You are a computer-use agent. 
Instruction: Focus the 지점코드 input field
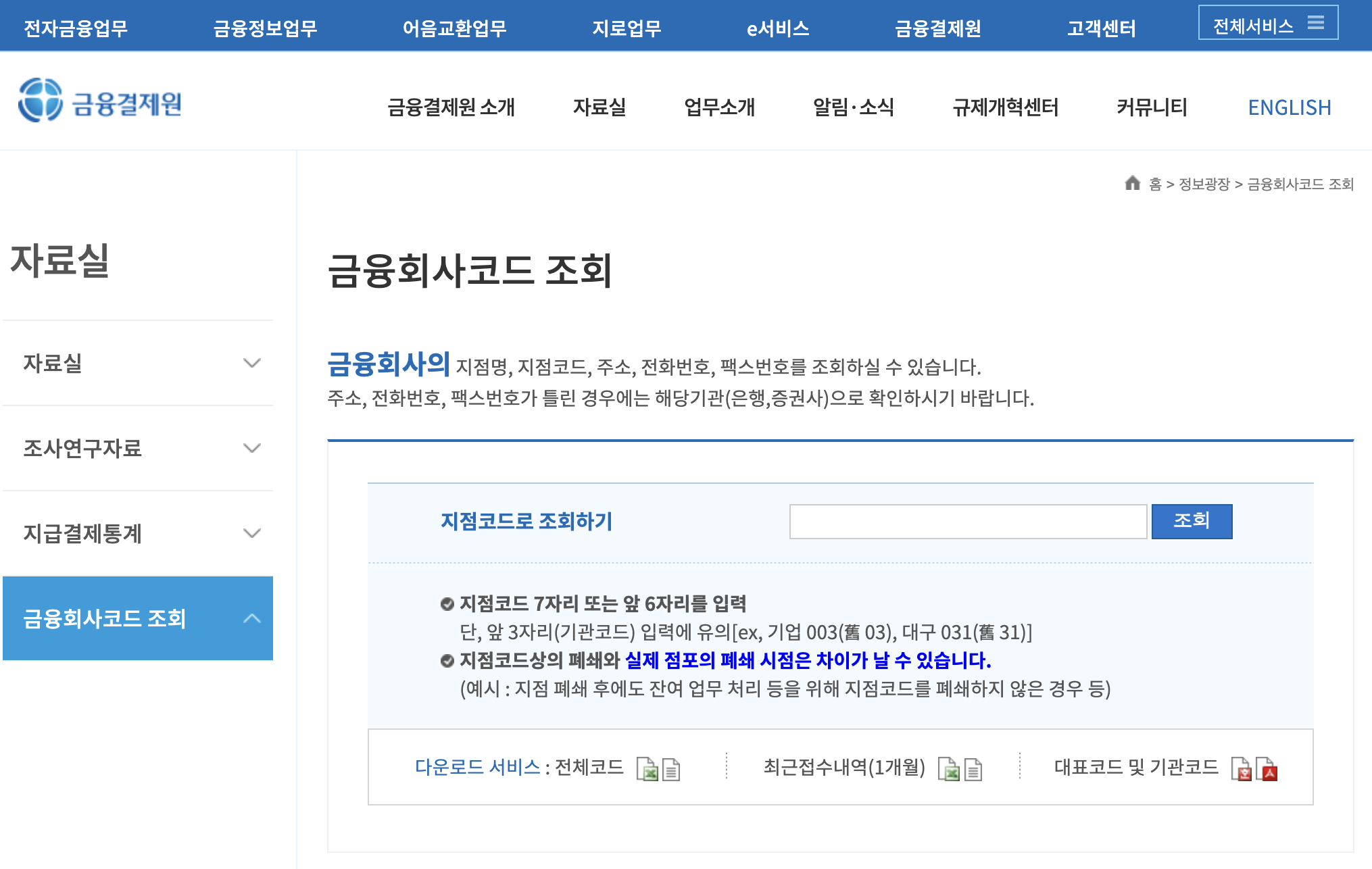967,521
